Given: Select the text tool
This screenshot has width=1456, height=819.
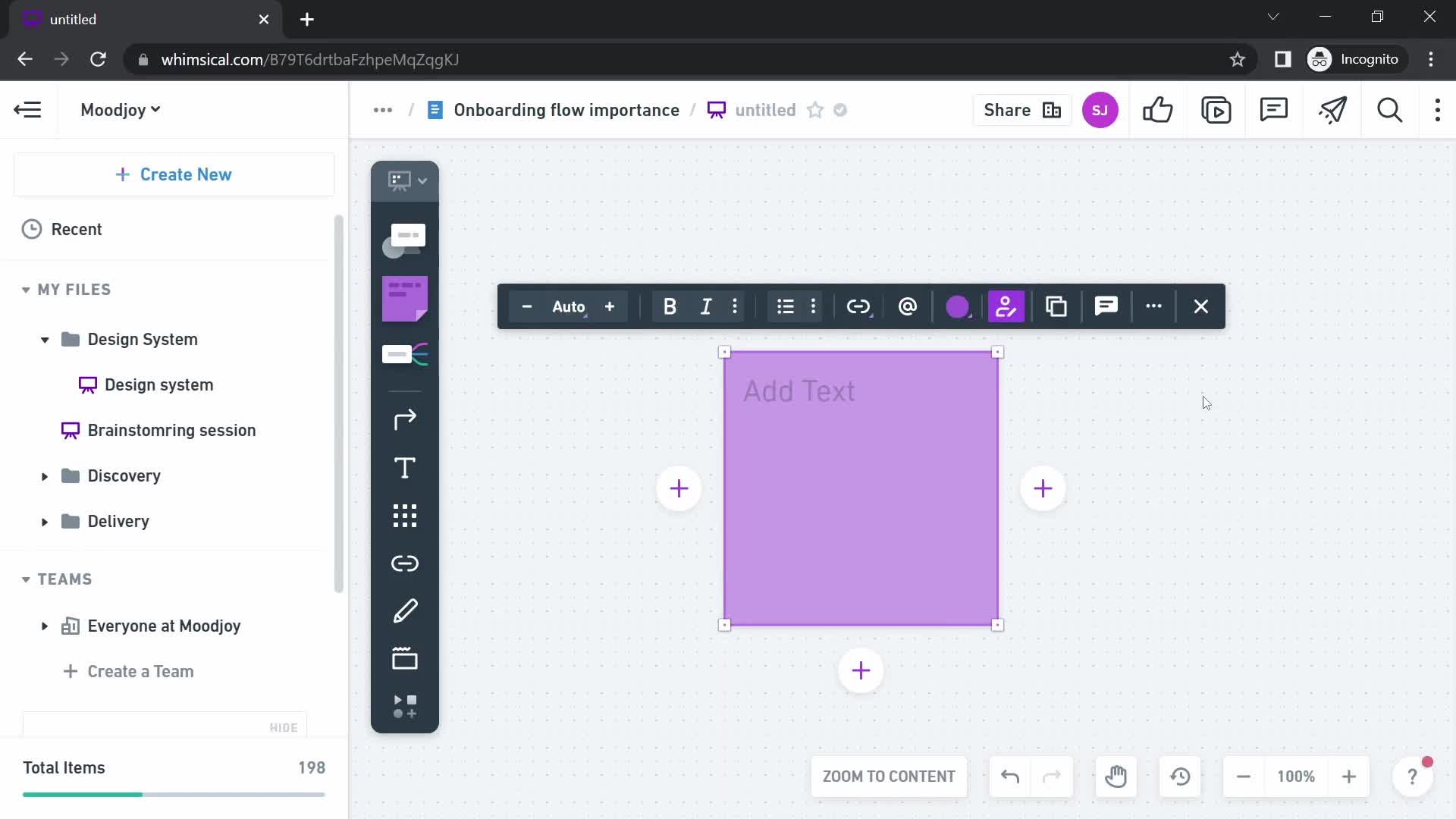Looking at the screenshot, I should (405, 468).
